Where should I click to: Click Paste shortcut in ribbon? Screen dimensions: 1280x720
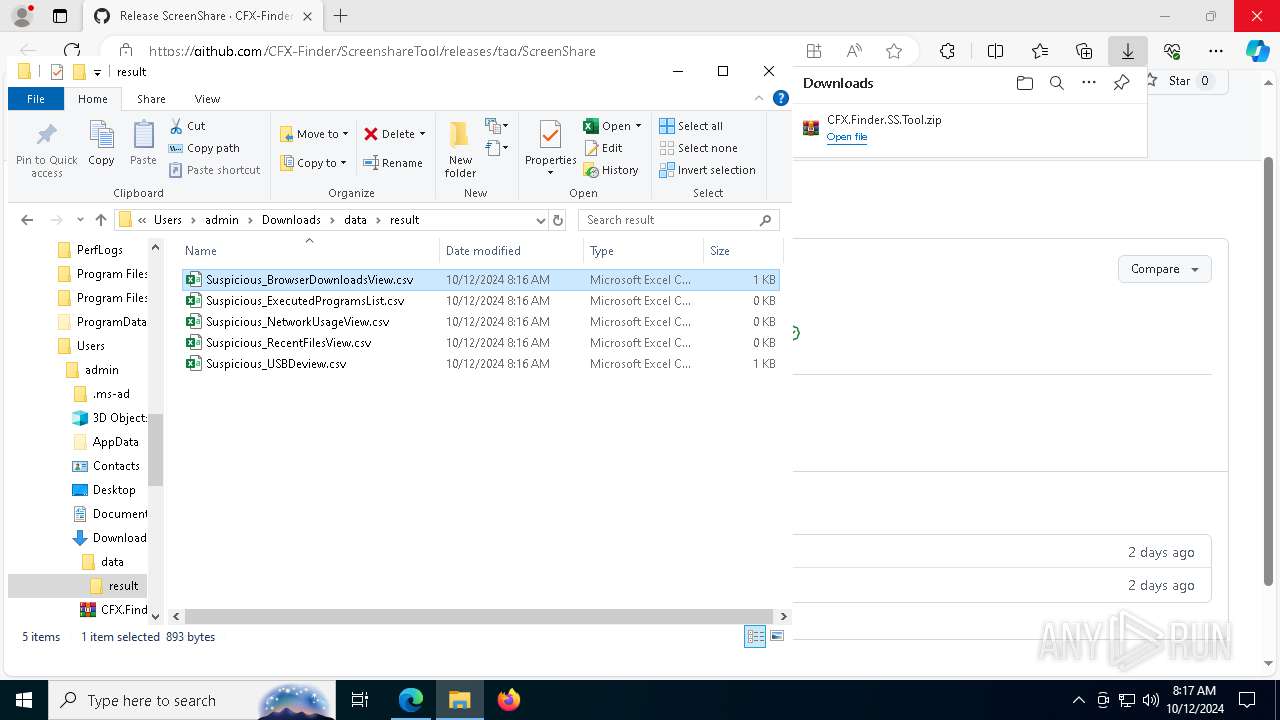click(x=214, y=170)
